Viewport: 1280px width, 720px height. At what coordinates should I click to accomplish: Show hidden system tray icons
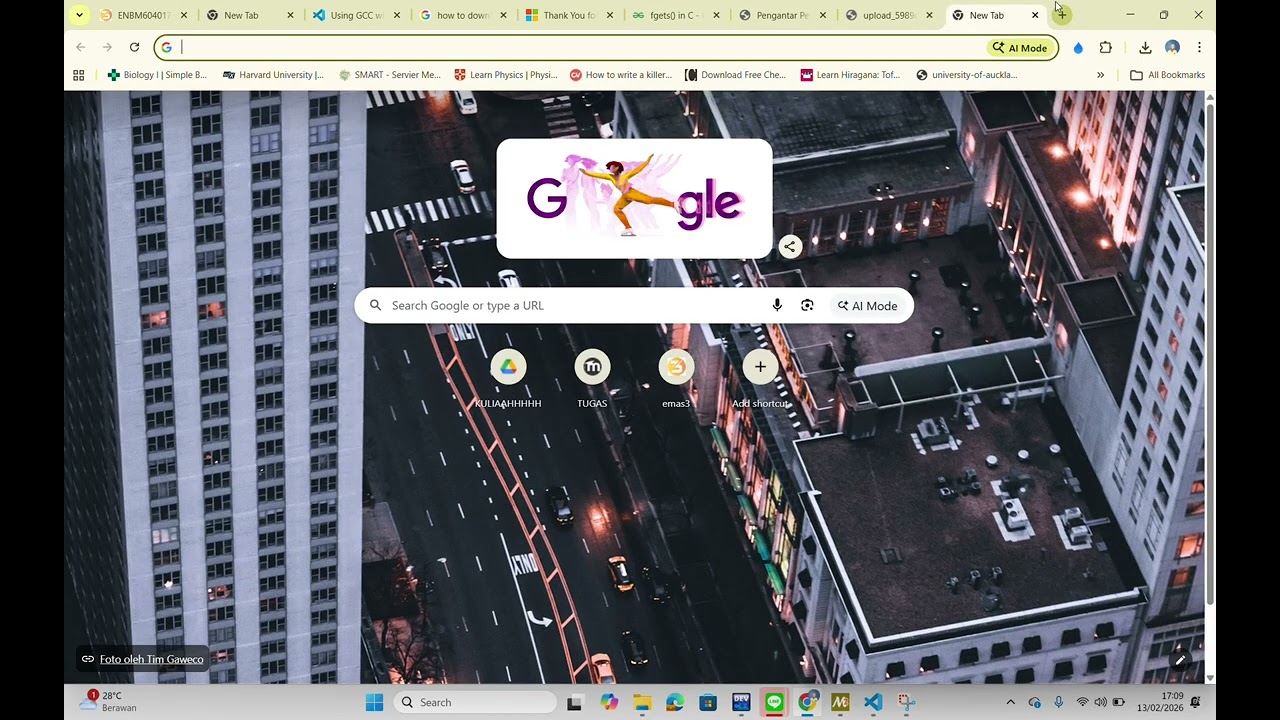[1010, 702]
